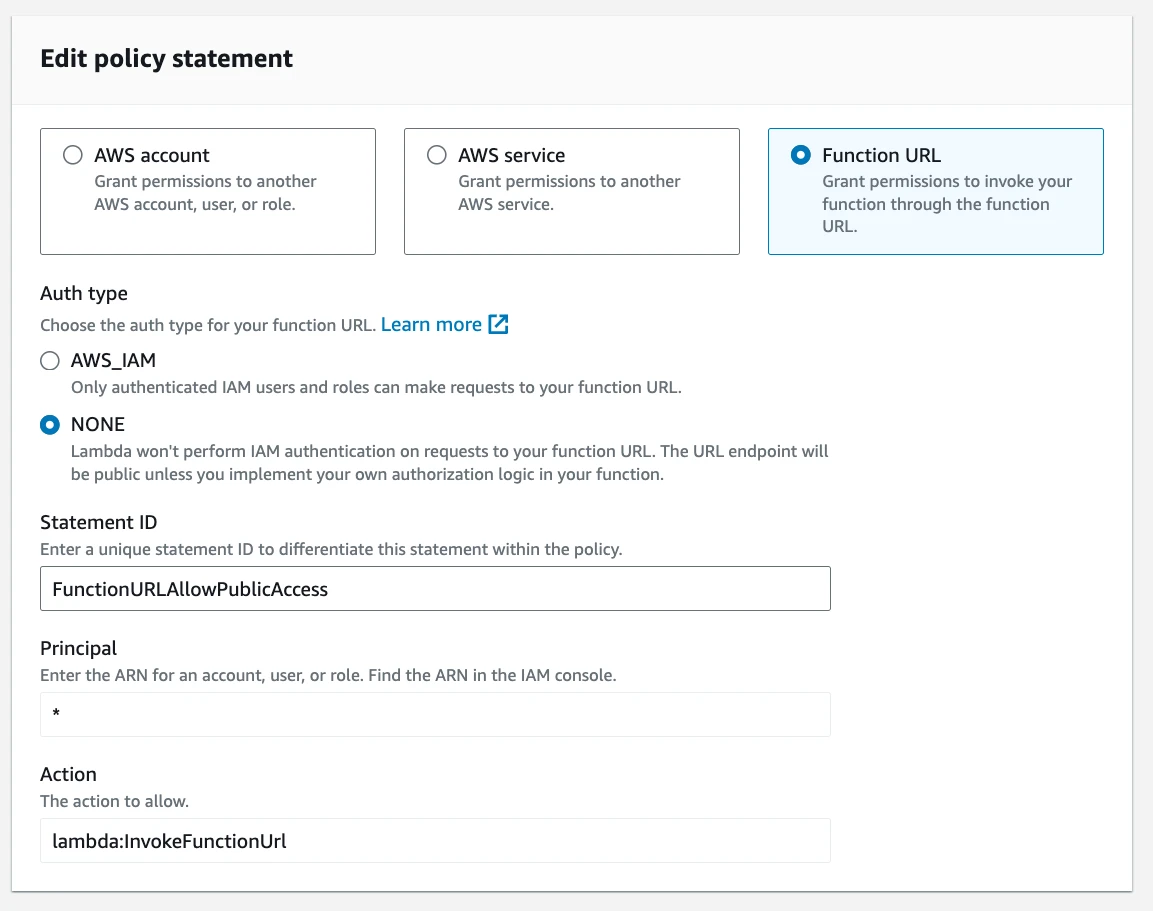1153x911 pixels.
Task: Click the AWS service card description text
Action: point(569,193)
